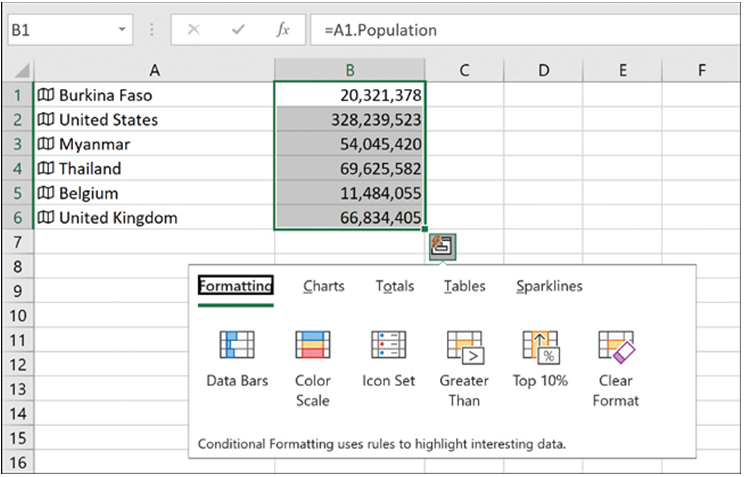Image resolution: width=745 pixels, height=477 pixels.
Task: Apply Data Bars formatting
Action: pos(237,359)
